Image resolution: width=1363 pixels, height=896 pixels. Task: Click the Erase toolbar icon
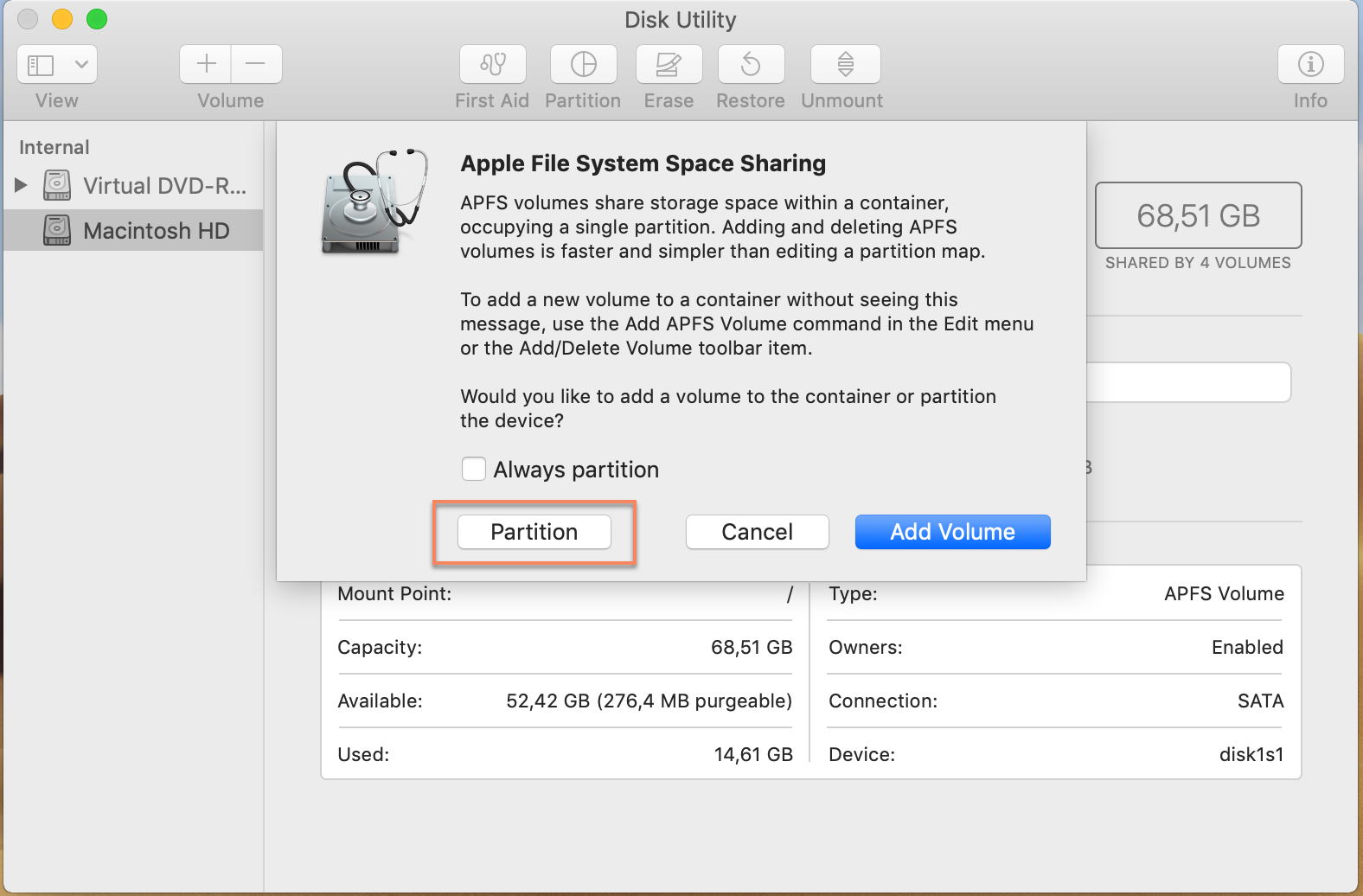pyautogui.click(x=669, y=64)
